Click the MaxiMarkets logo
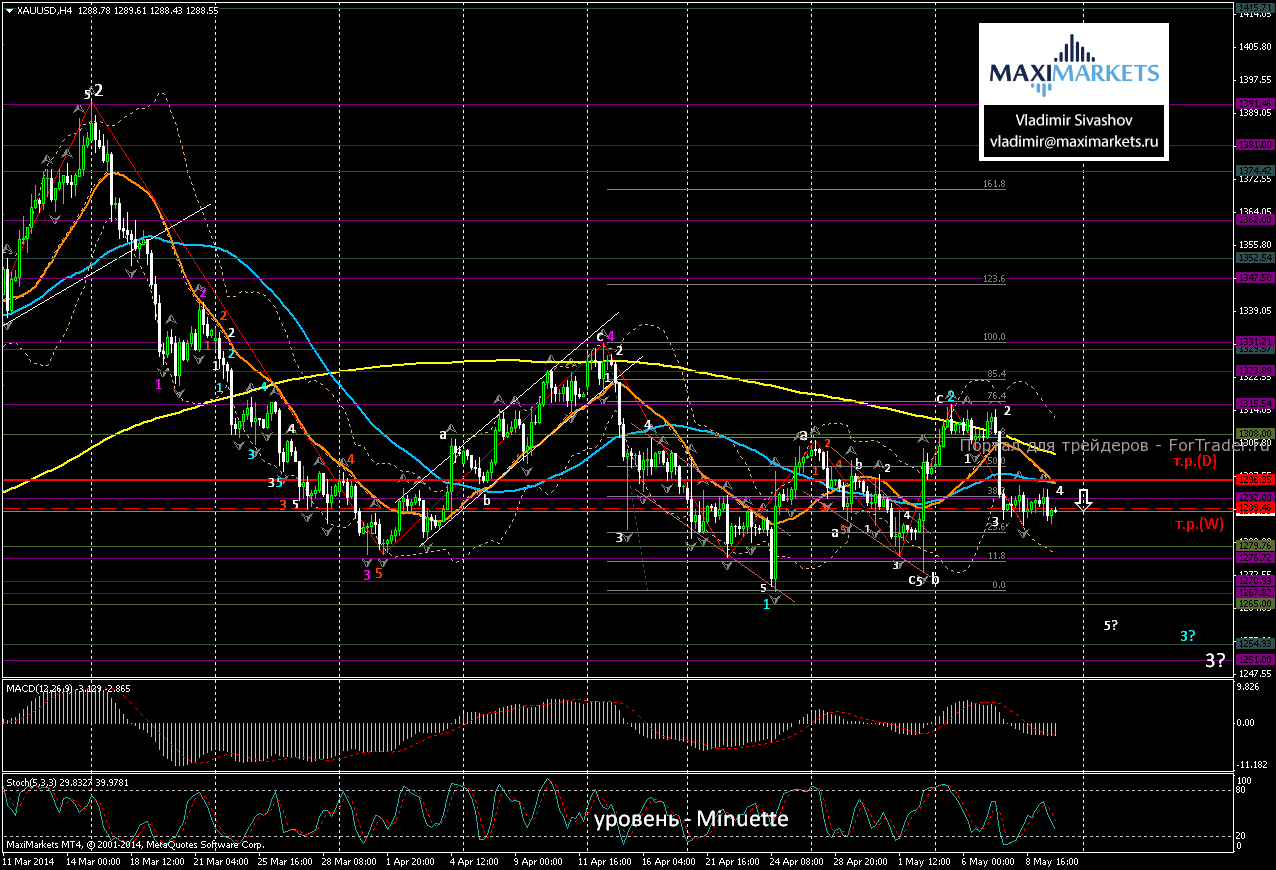1276x870 pixels. click(1074, 66)
